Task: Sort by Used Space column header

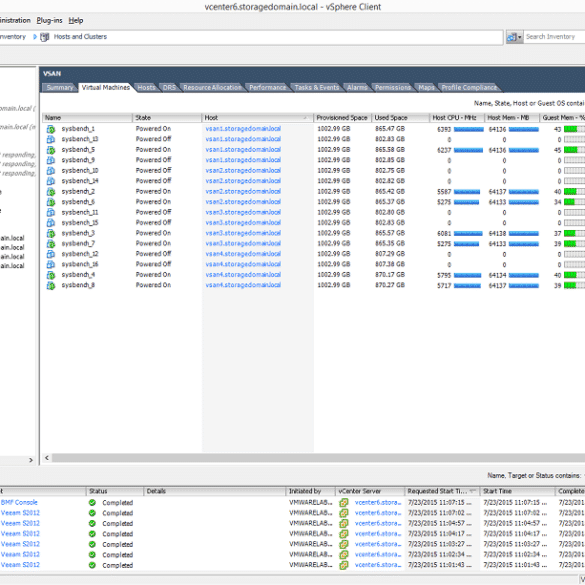Action: click(x=400, y=118)
